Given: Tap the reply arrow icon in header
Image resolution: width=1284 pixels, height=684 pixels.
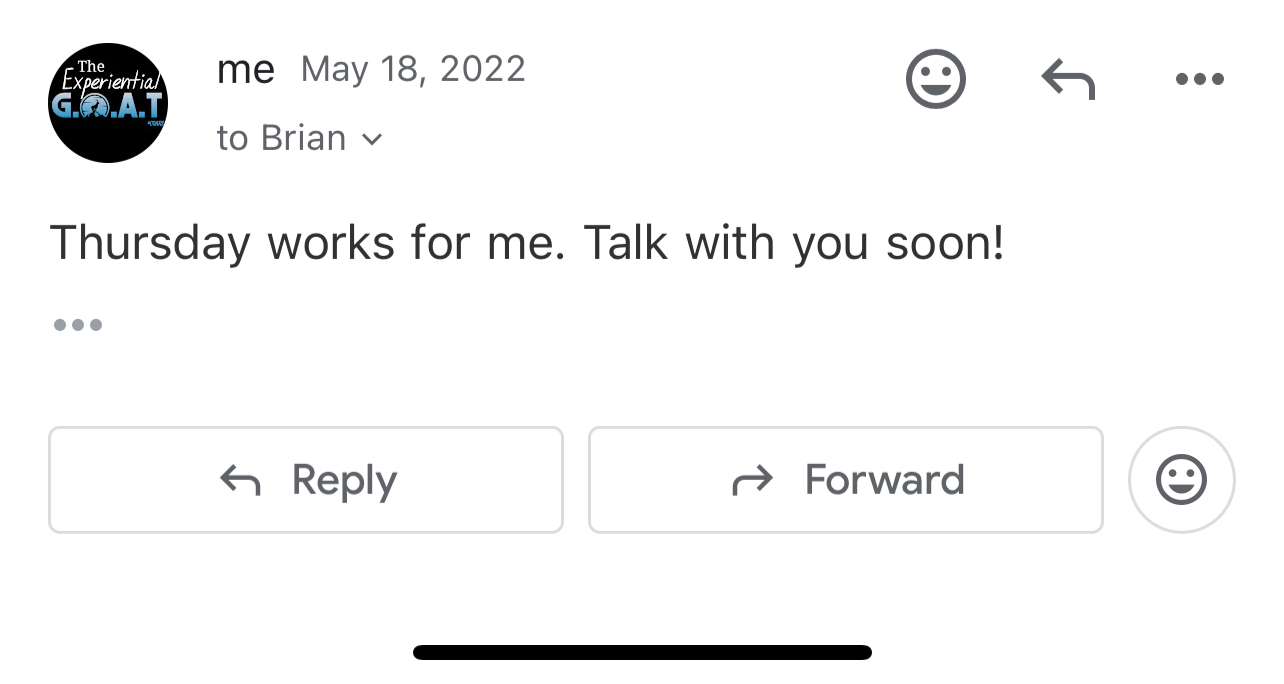Looking at the screenshot, I should click(1068, 79).
